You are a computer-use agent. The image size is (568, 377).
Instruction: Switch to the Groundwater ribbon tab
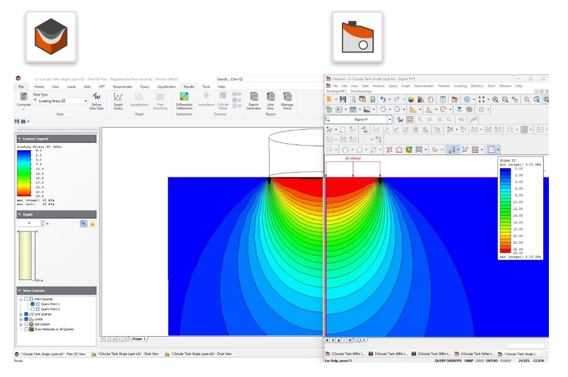pyautogui.click(x=122, y=87)
